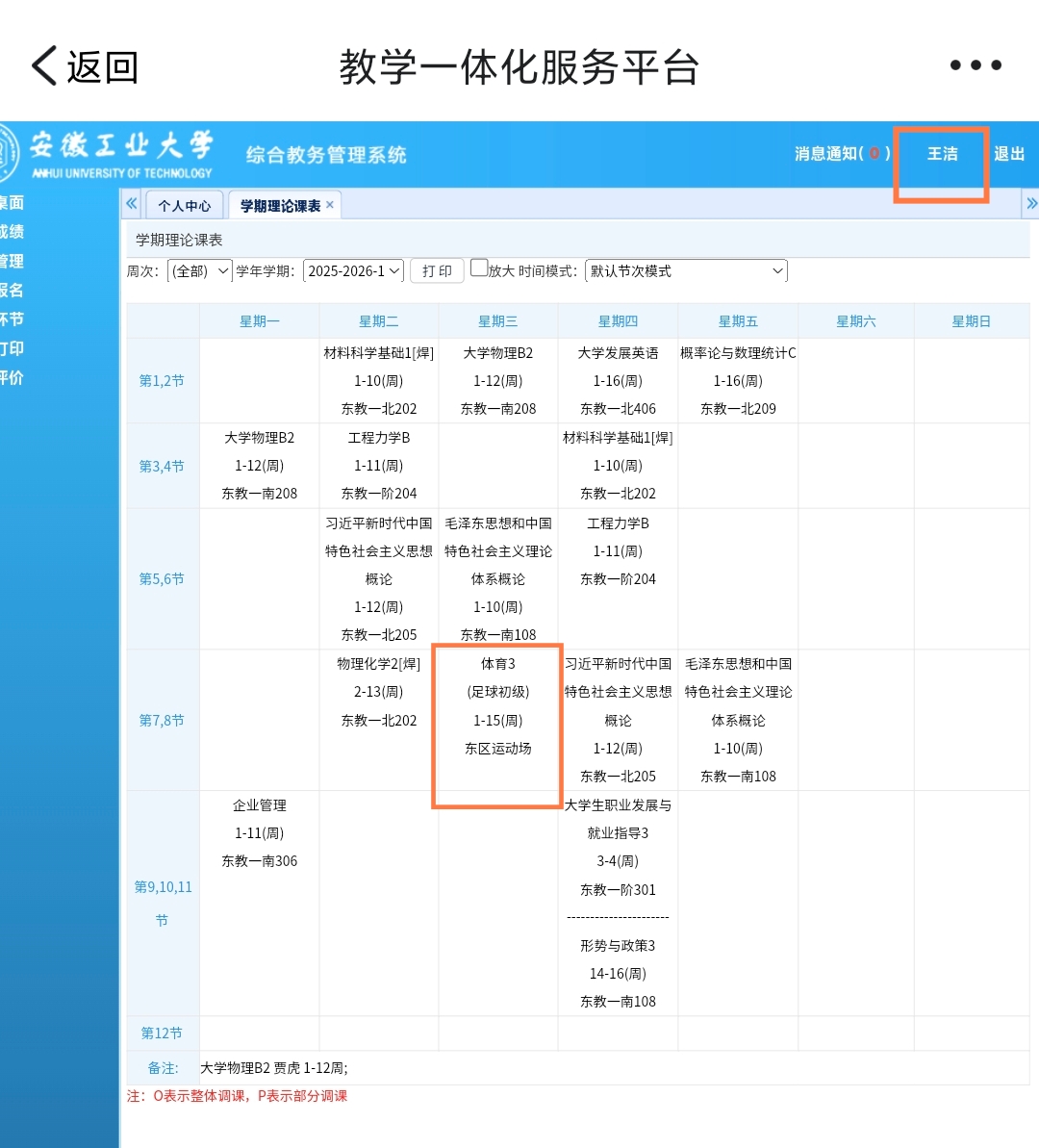This screenshot has width=1039, height=1148.
Task: Tap the back arrow labeled 返回
Action: (85, 66)
